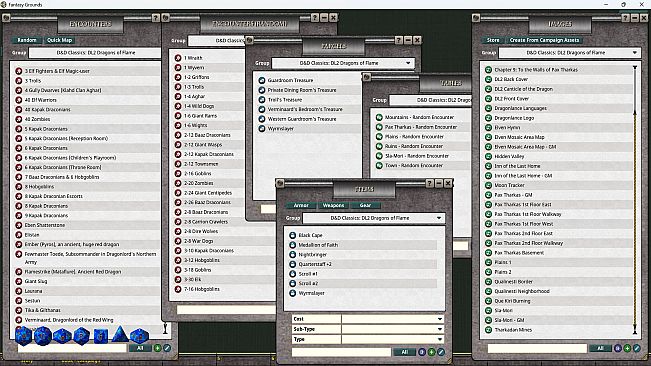The image size is (651, 366).
Task: Switch to the Gear items tab
Action: click(365, 205)
